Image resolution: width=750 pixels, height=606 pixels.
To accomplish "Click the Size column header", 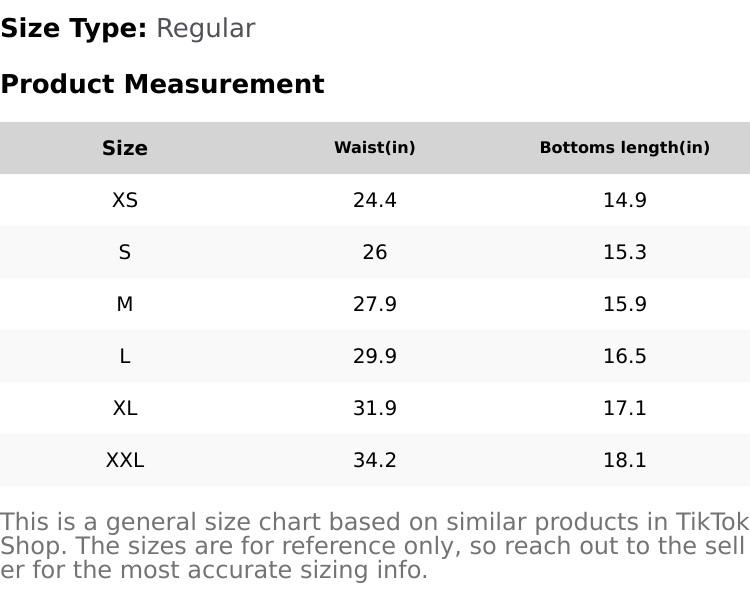I will 125,148.
